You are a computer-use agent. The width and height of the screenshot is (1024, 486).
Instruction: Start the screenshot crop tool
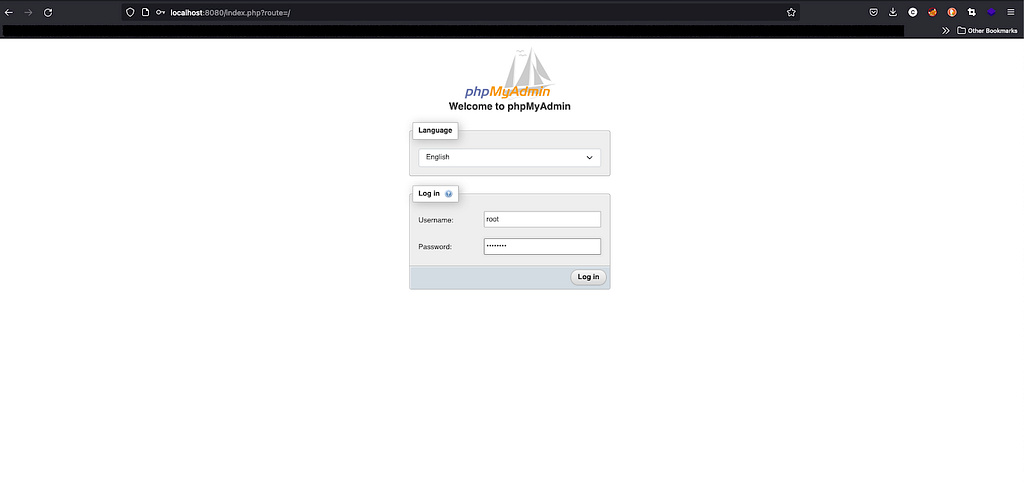[972, 12]
